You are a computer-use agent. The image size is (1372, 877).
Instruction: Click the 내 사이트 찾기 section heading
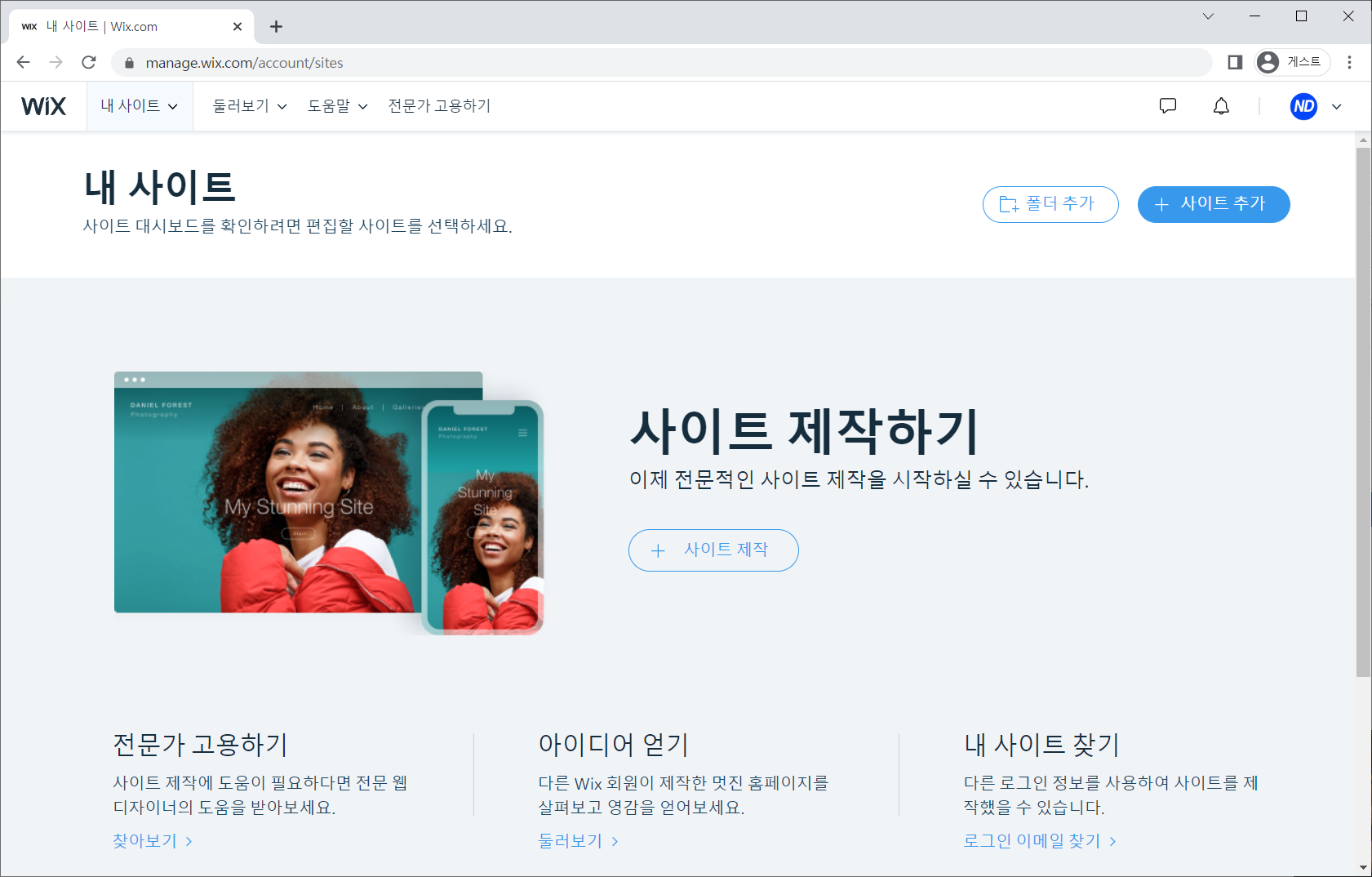1041,745
